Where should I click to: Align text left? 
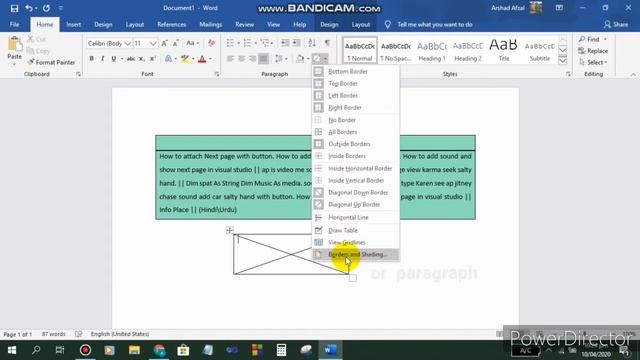tap(231, 59)
